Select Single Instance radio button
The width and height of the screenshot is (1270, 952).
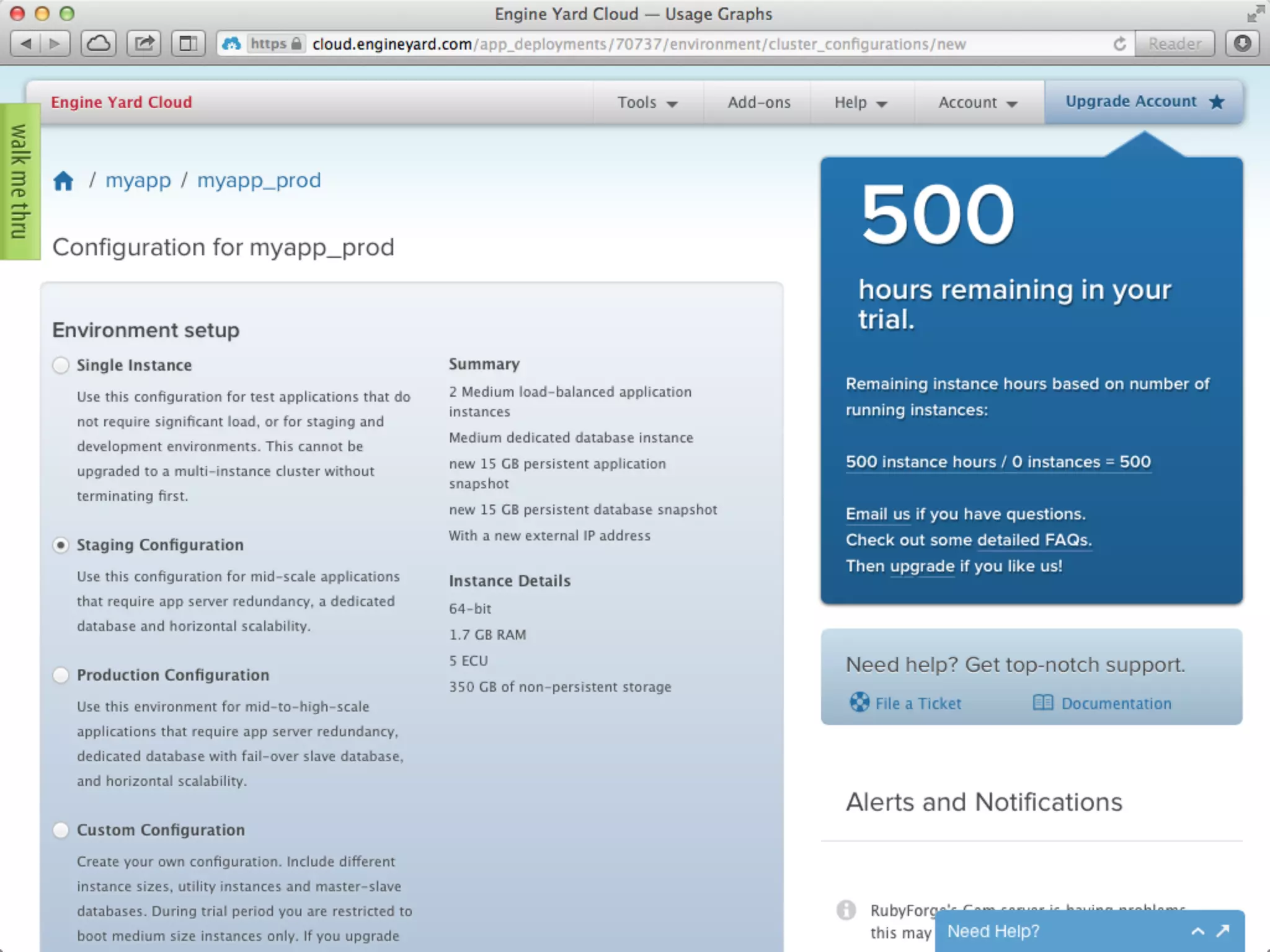[x=61, y=365]
